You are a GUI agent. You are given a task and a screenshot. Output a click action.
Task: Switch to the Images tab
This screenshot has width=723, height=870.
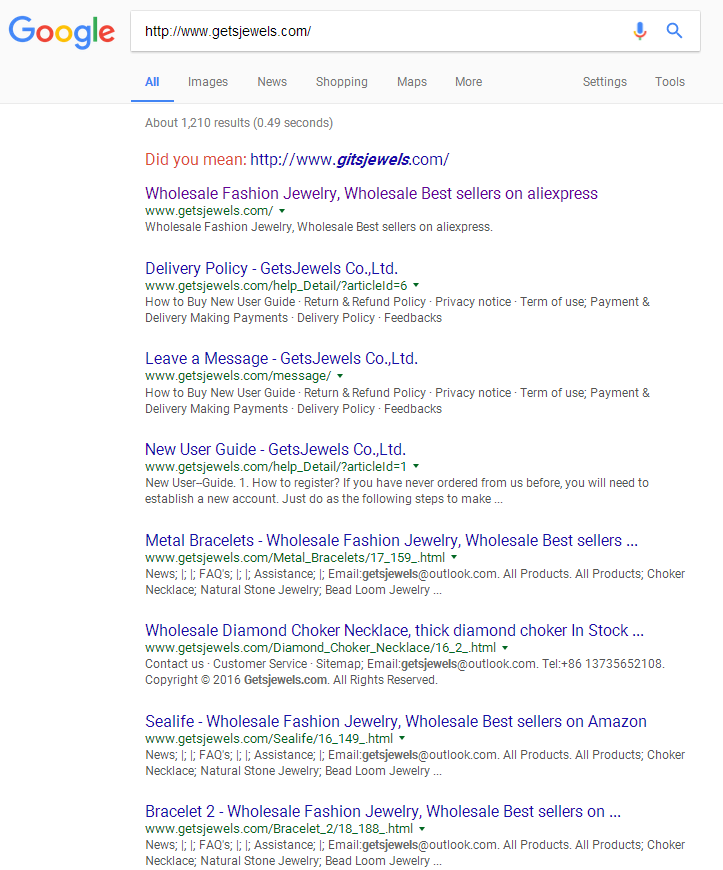(x=208, y=82)
